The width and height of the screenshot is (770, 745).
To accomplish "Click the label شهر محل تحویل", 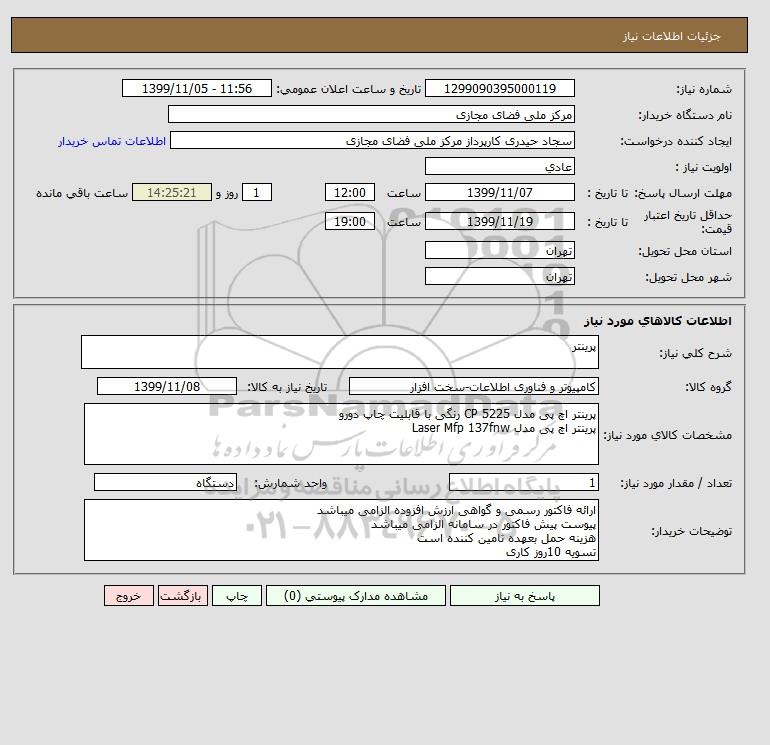I will pos(688,277).
